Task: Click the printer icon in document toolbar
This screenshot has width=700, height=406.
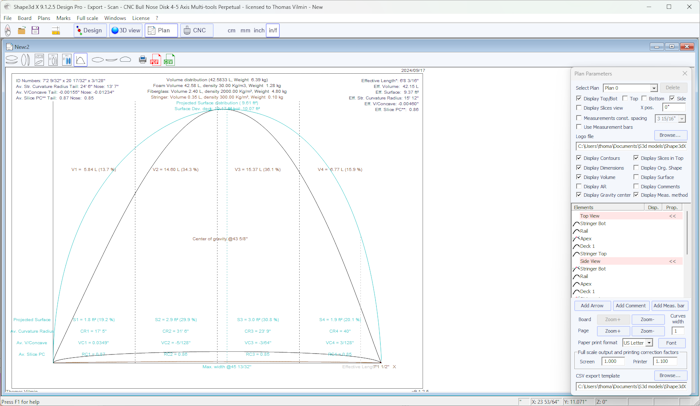Action: (x=143, y=60)
